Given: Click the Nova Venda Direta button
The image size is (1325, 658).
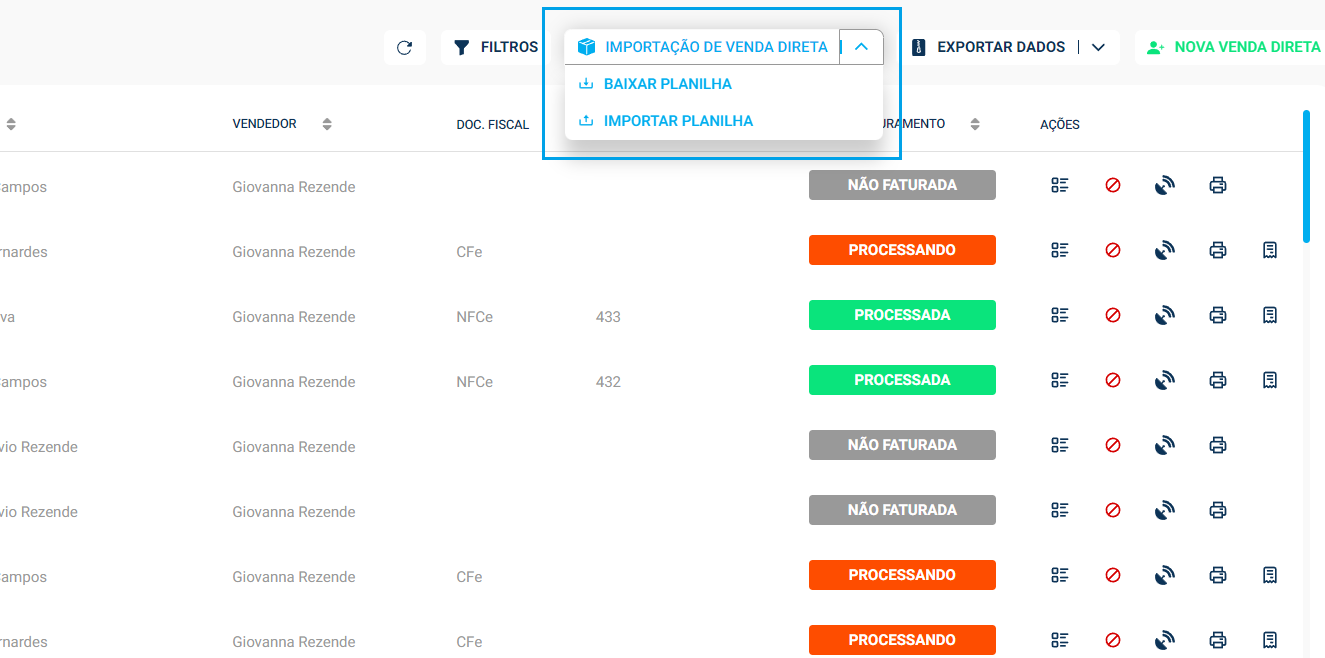Looking at the screenshot, I should (x=1233, y=48).
